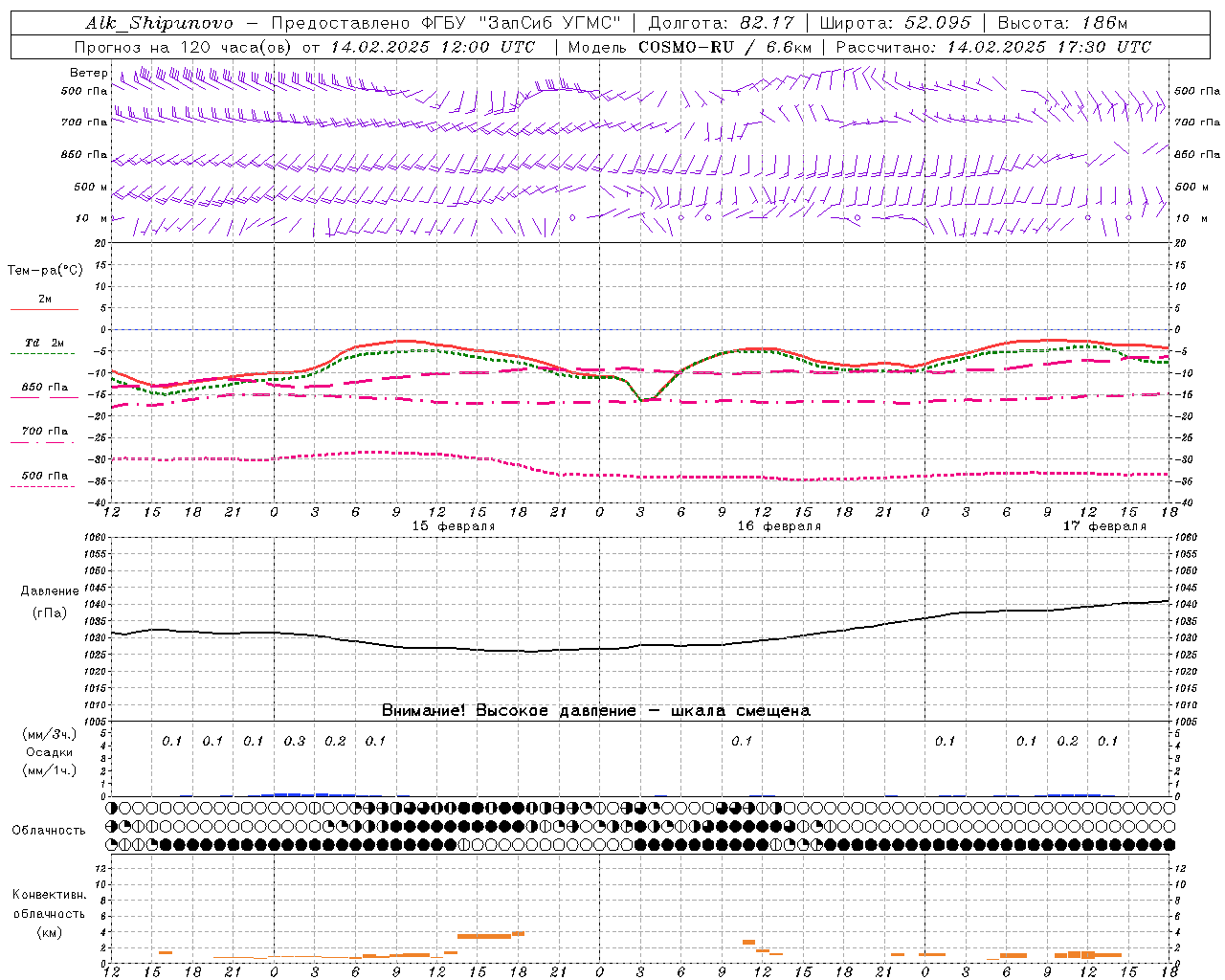Screen dimensions: 1225x980
Task: Click the provider text ФГБУ "ЗапСиб УГМС"
Action: (x=521, y=23)
